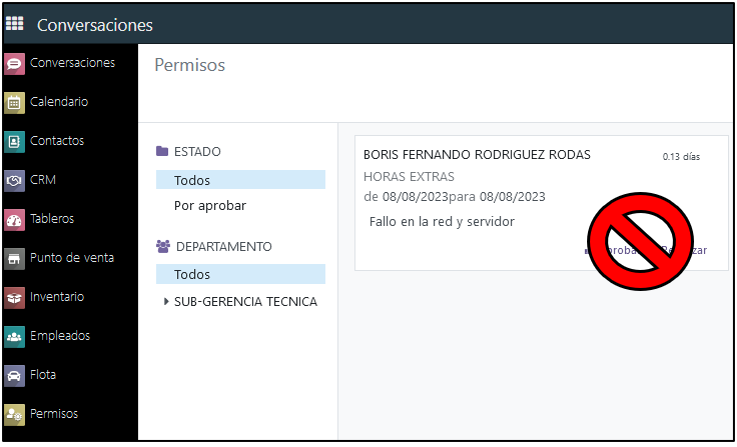Open Inventario from the sidebar menu

57,297
